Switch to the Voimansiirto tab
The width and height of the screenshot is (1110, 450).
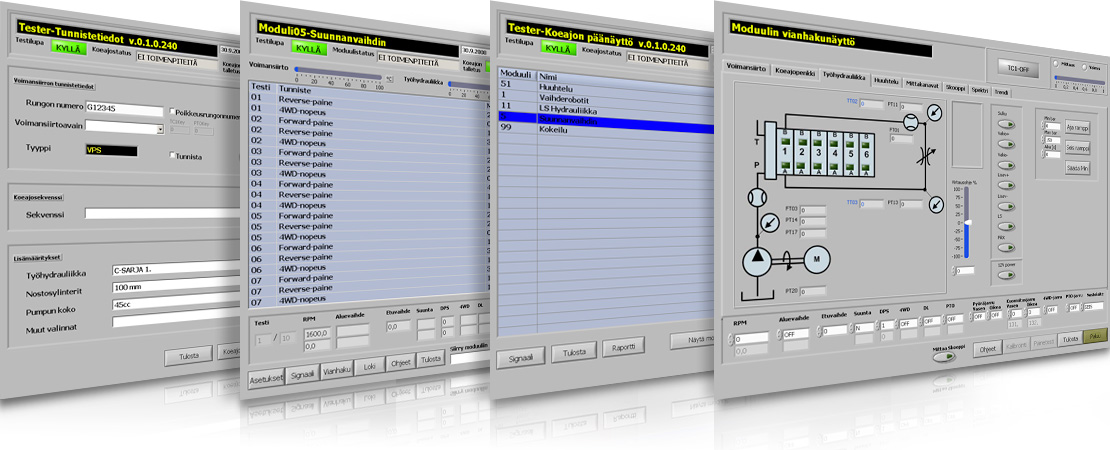(x=748, y=69)
